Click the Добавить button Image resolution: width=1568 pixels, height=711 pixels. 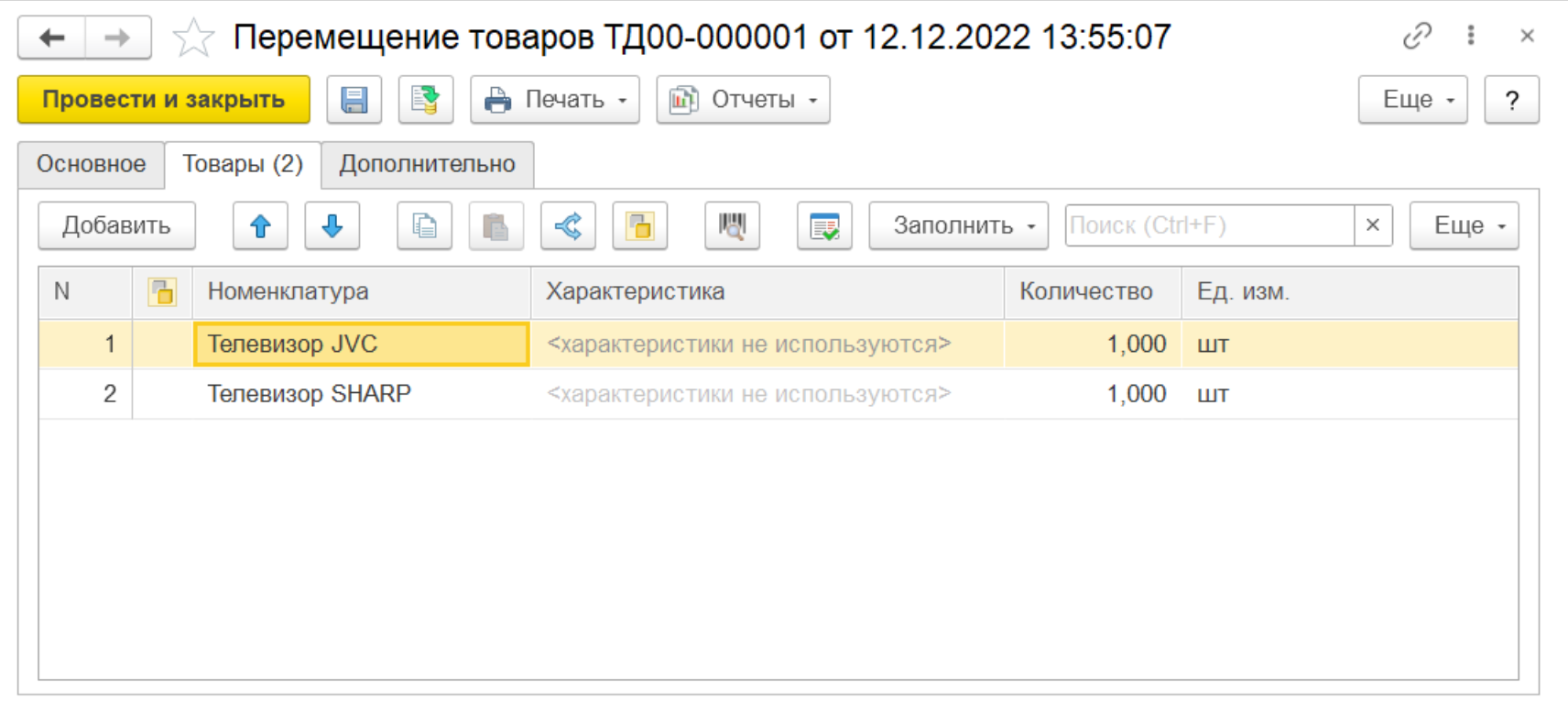coord(116,226)
